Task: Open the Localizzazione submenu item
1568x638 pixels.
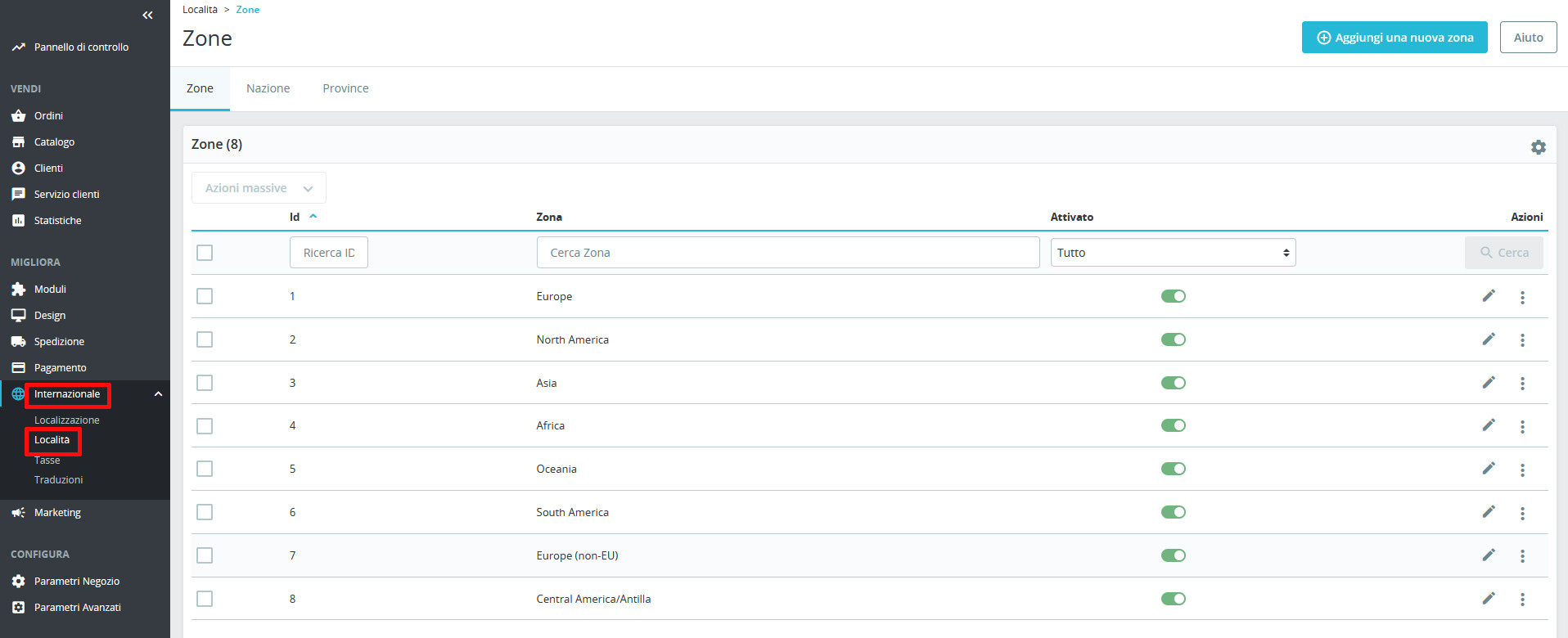Action: [x=67, y=420]
